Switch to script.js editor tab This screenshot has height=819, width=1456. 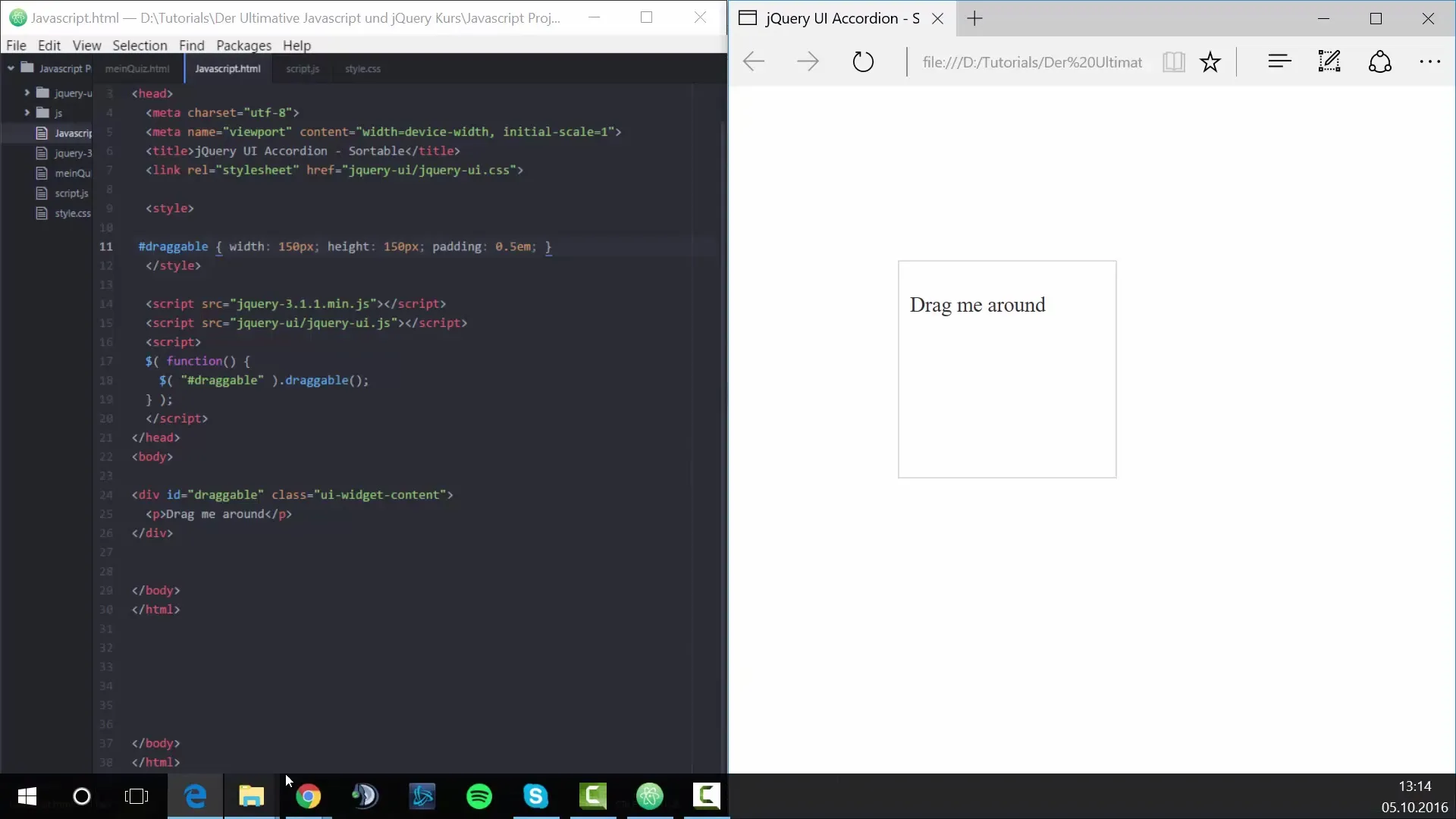[303, 68]
